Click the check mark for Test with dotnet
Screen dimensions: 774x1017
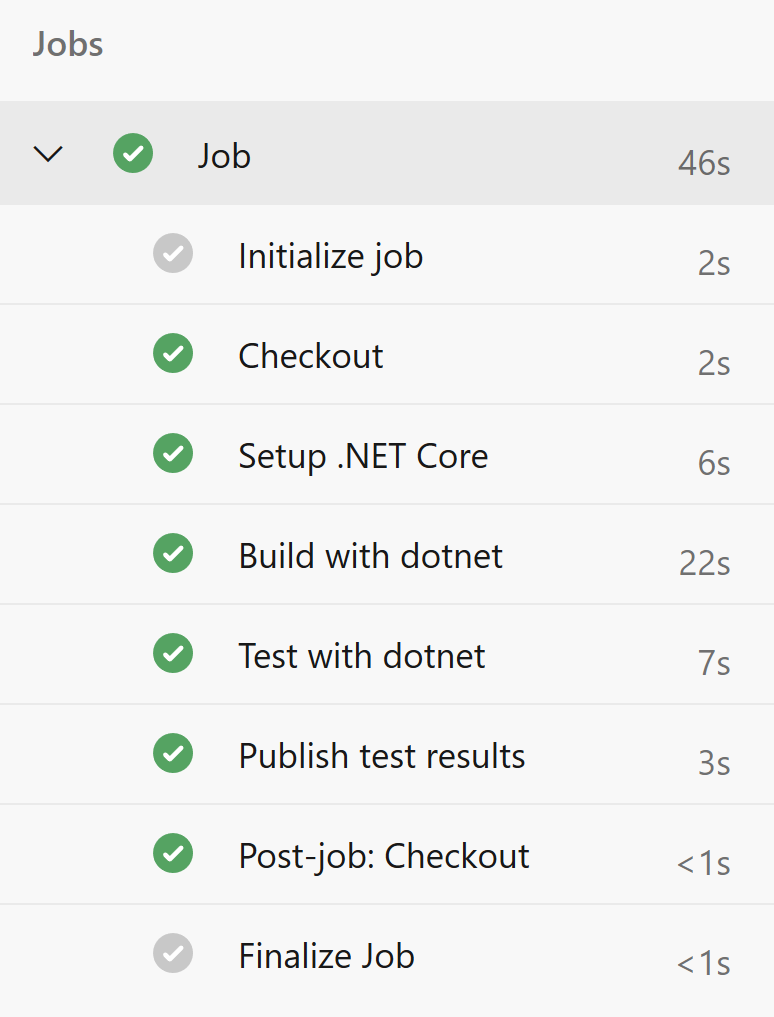[x=173, y=654]
